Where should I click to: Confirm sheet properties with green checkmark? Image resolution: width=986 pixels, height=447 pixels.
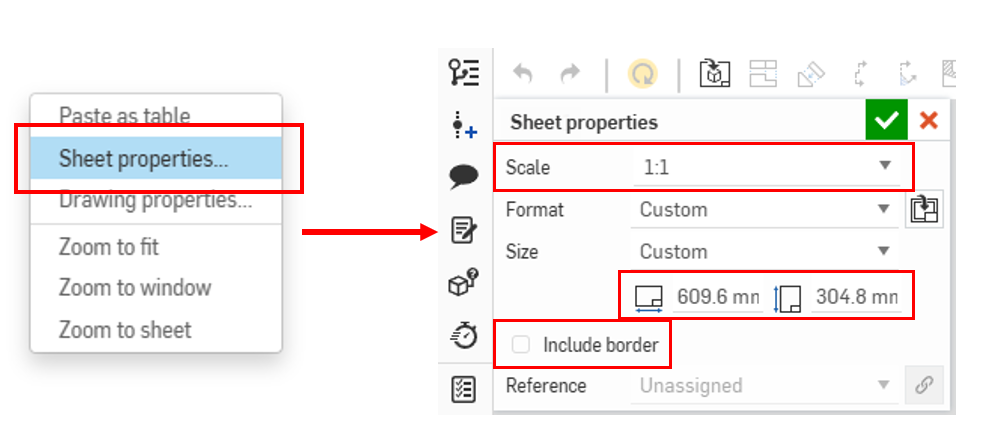tap(887, 122)
